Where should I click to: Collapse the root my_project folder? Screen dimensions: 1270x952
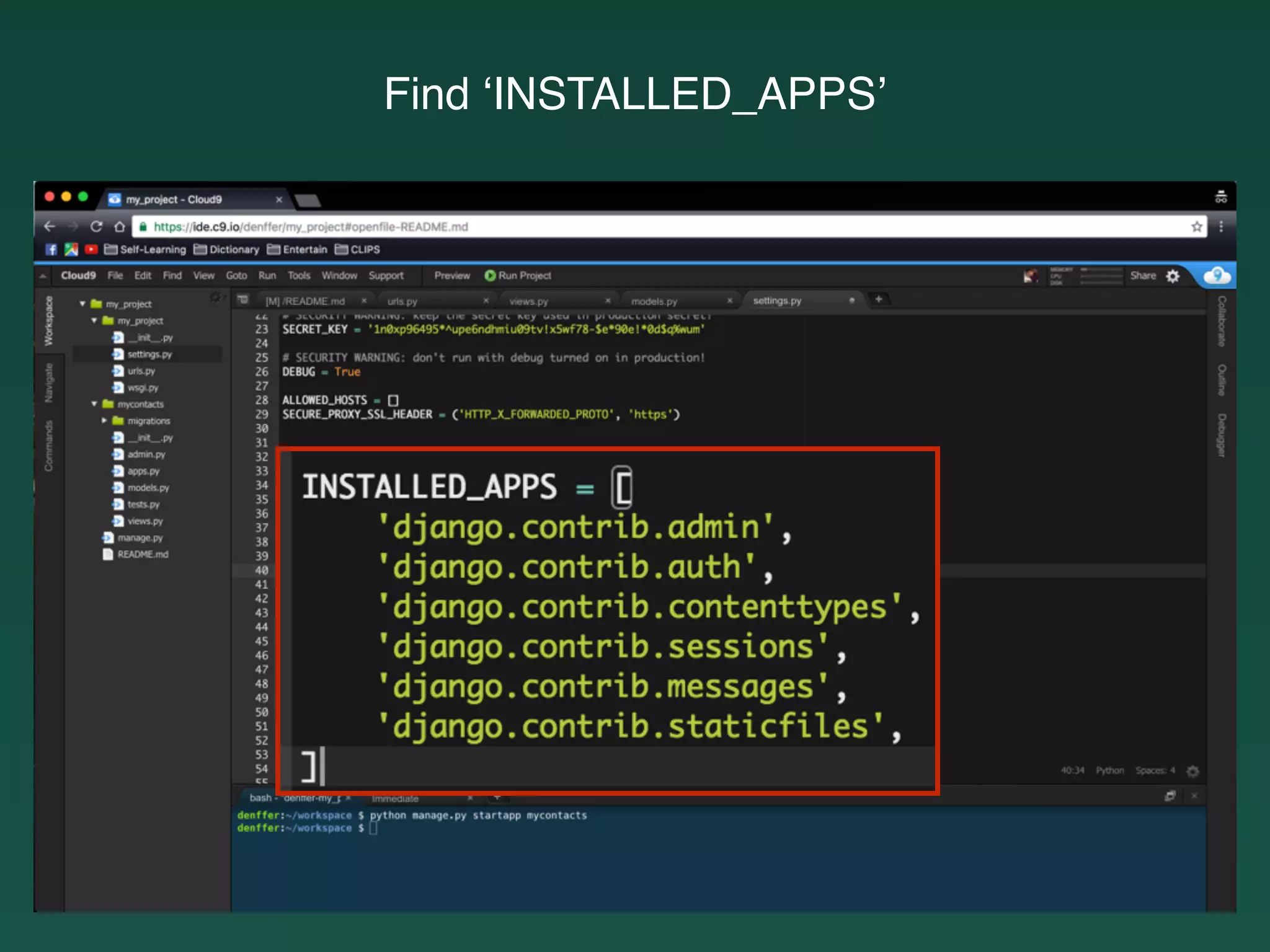tap(82, 304)
